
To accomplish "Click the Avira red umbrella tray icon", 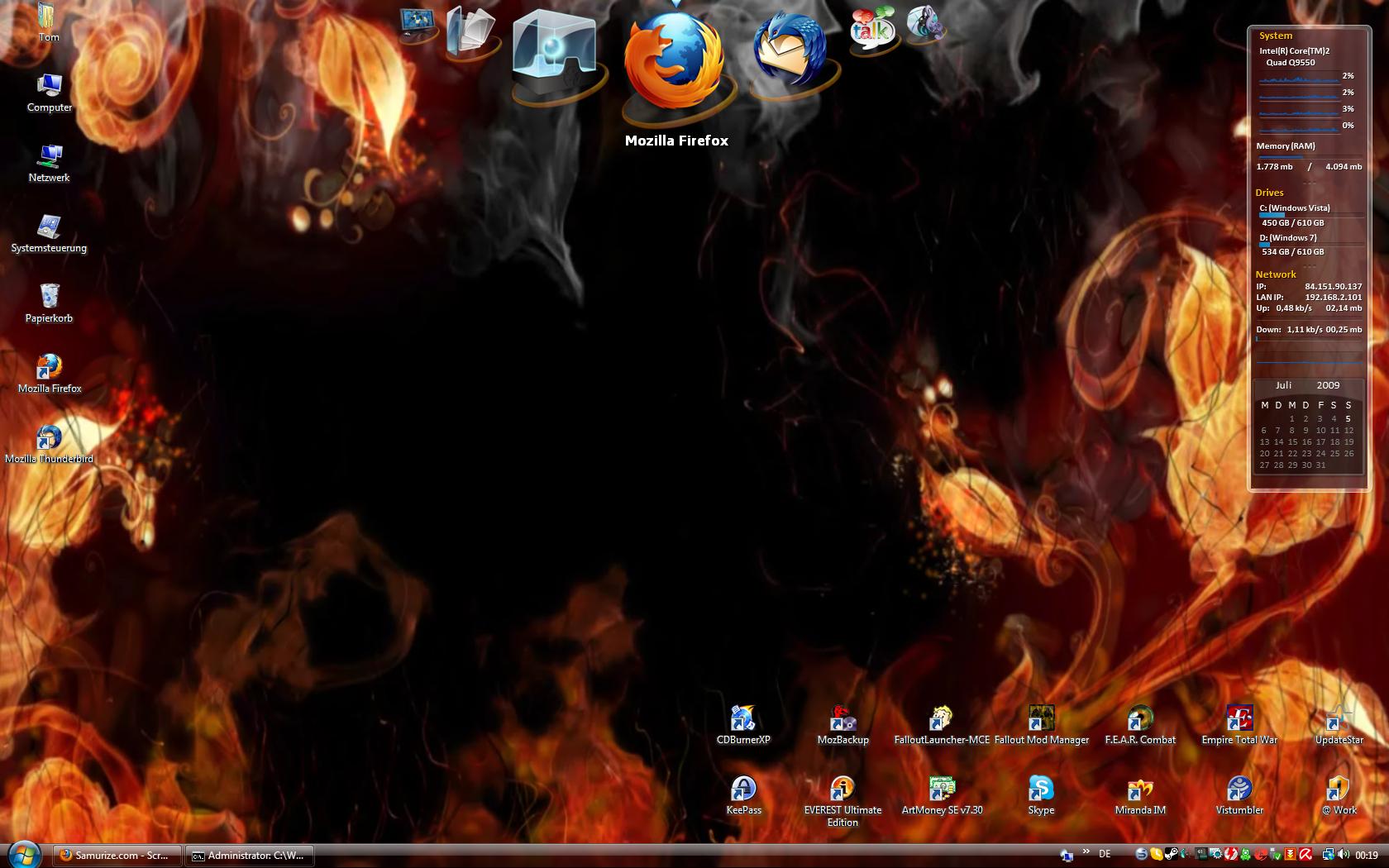I will (x=1305, y=854).
